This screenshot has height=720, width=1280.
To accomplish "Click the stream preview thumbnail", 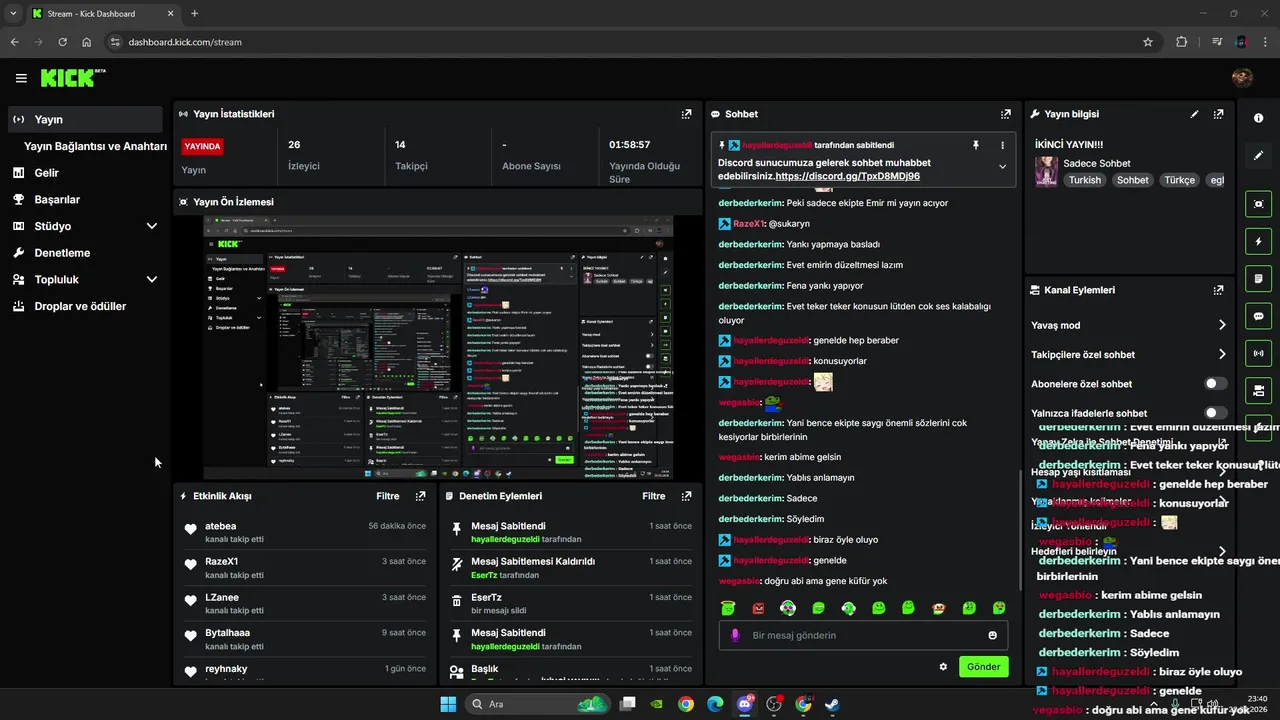I will pos(438,347).
